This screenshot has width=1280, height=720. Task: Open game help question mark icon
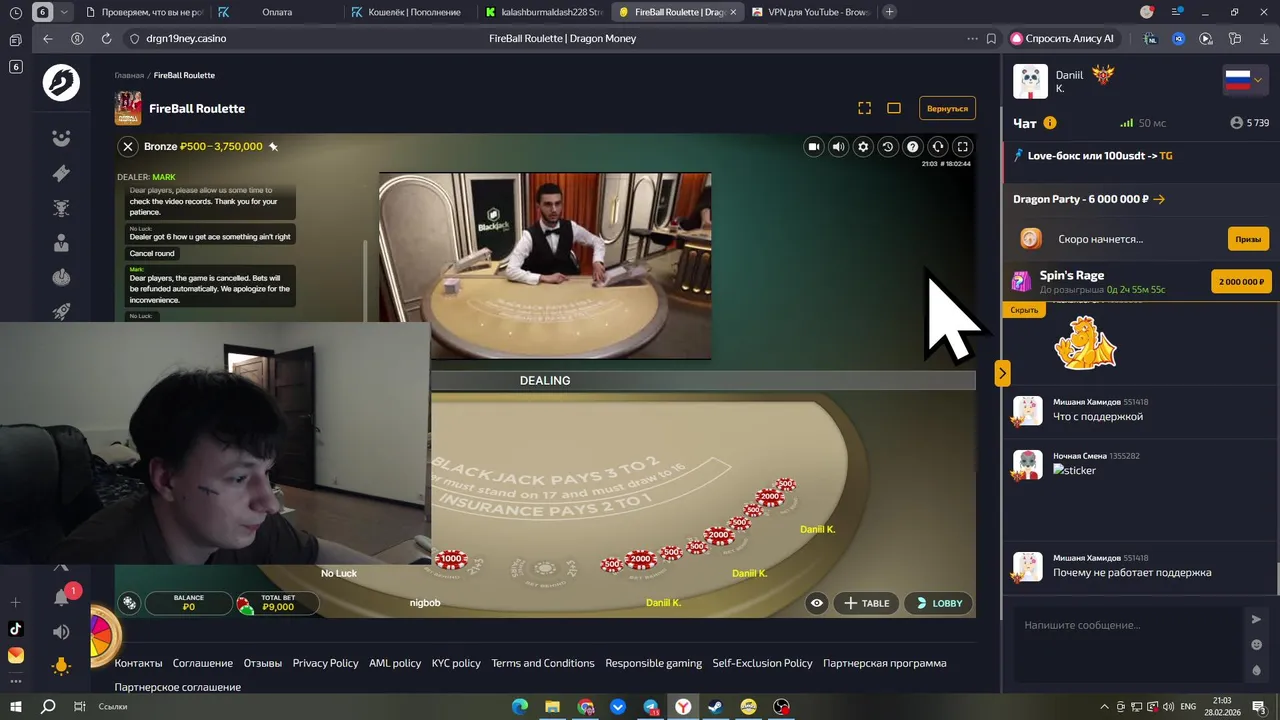pyautogui.click(x=912, y=147)
